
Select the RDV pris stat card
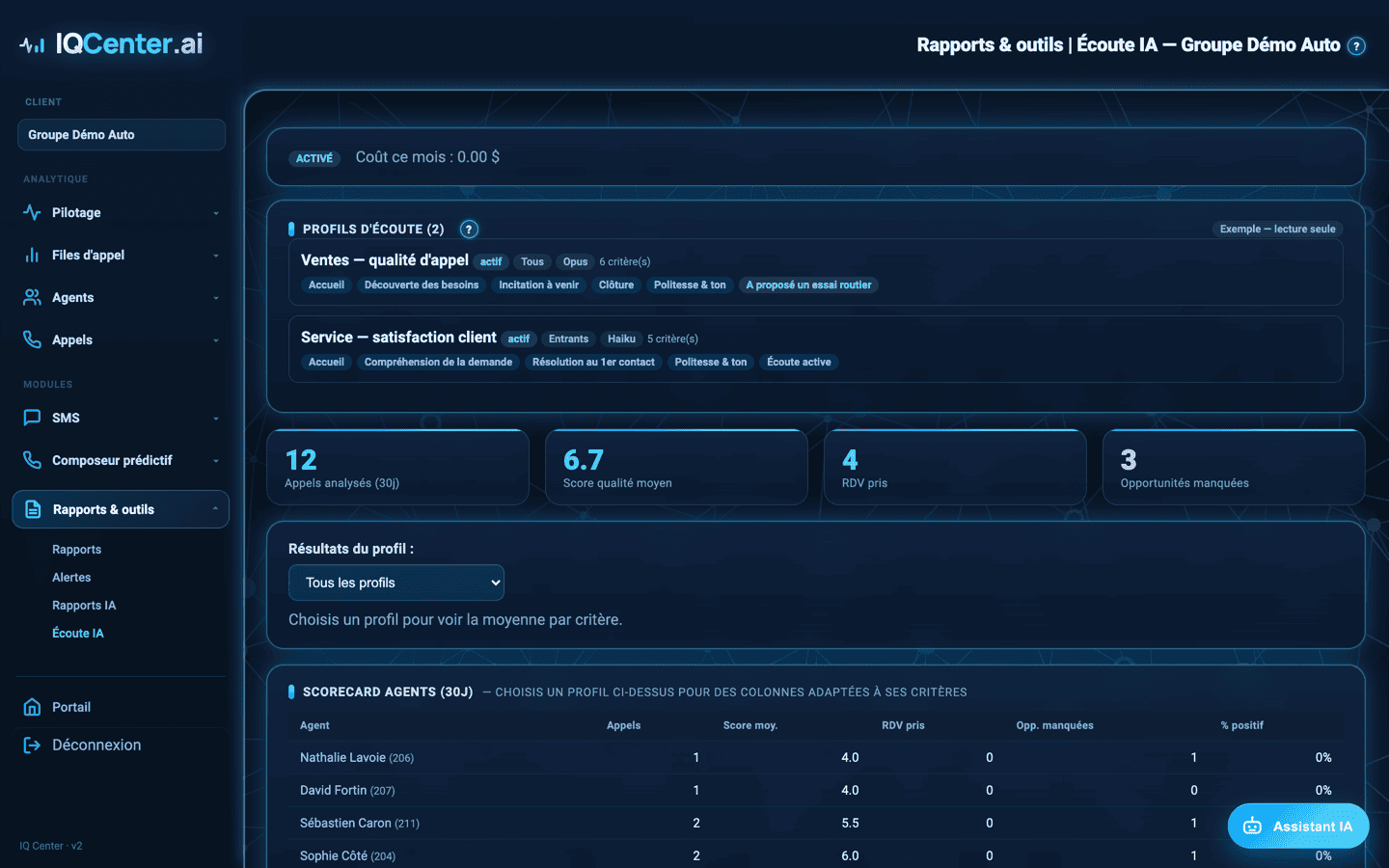955,468
